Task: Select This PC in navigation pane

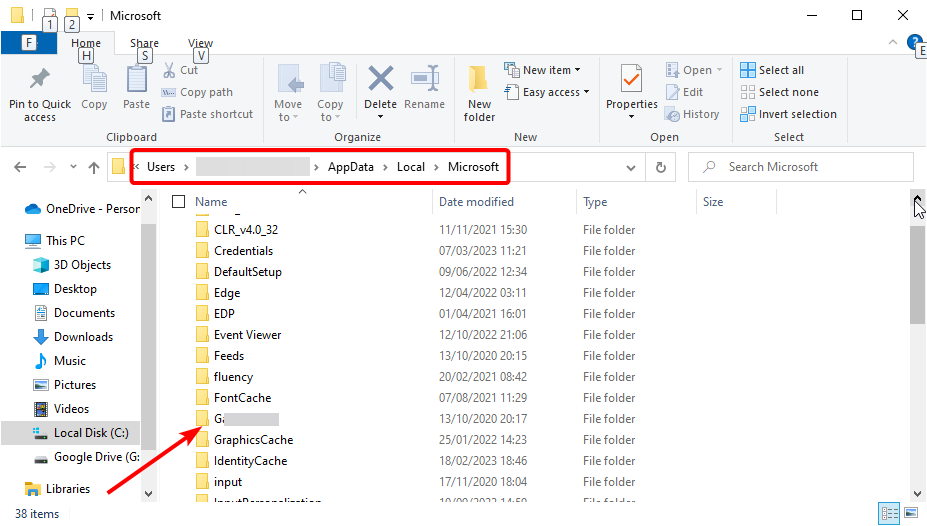Action: coord(55,241)
